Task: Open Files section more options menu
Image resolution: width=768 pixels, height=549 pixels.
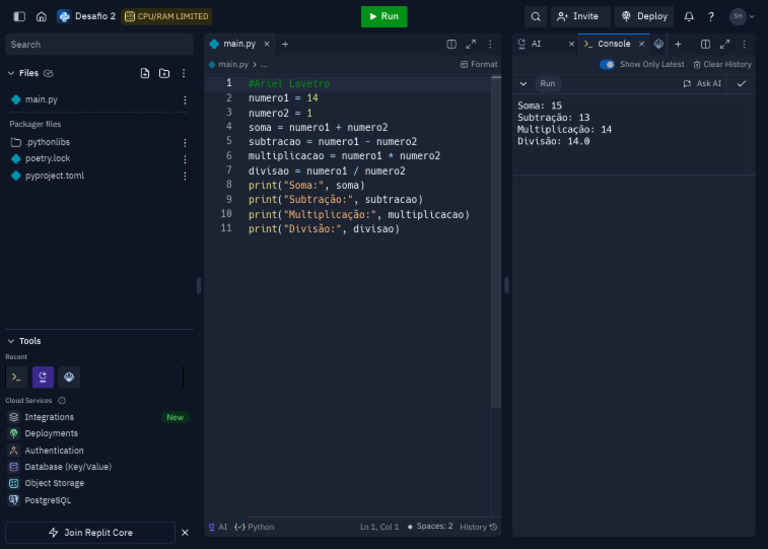Action: click(x=184, y=73)
